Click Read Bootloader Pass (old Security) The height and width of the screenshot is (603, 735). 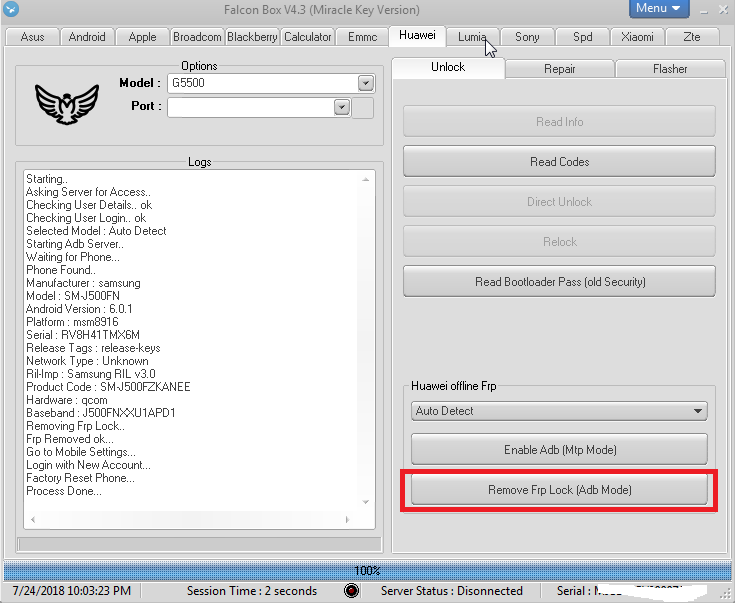pos(559,282)
